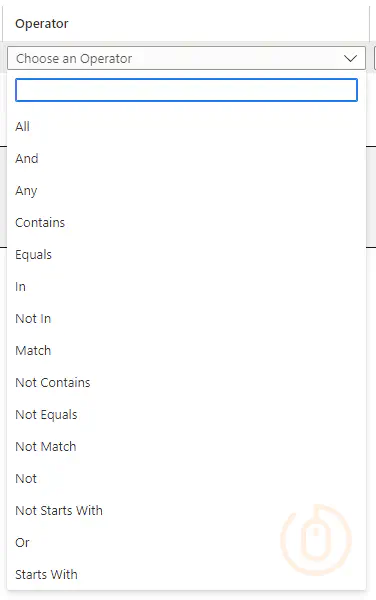Click the dropdown chevron arrow icon

(350, 59)
